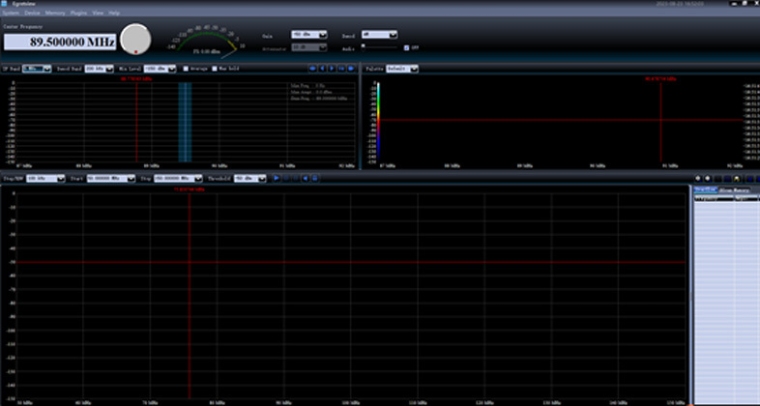Toggle the audio OFF checkbox

(x=406, y=47)
